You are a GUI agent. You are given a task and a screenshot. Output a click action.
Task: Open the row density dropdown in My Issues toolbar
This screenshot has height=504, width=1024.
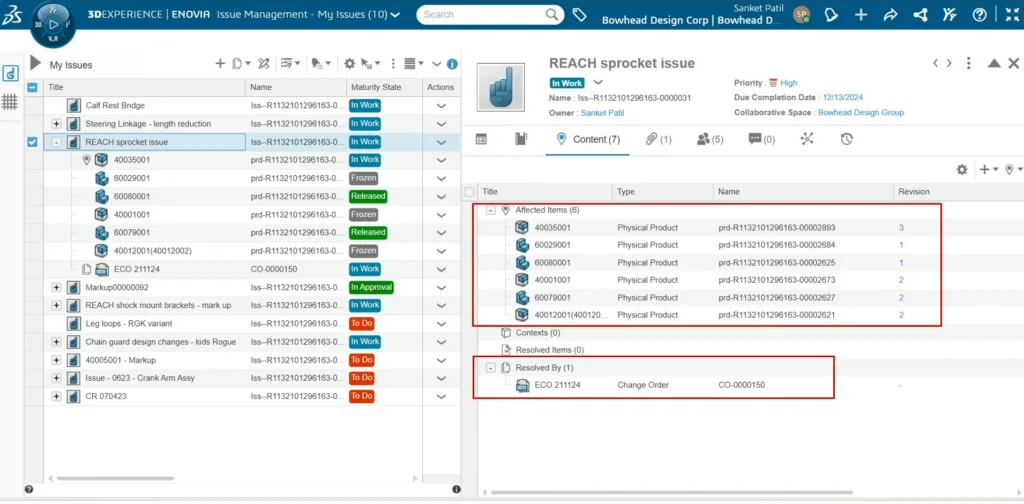tap(413, 63)
